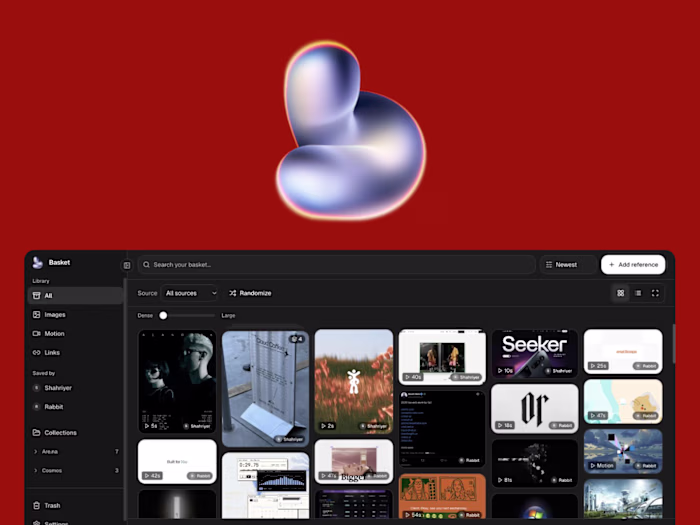
Task: Switch to grid view layout
Action: [621, 293]
